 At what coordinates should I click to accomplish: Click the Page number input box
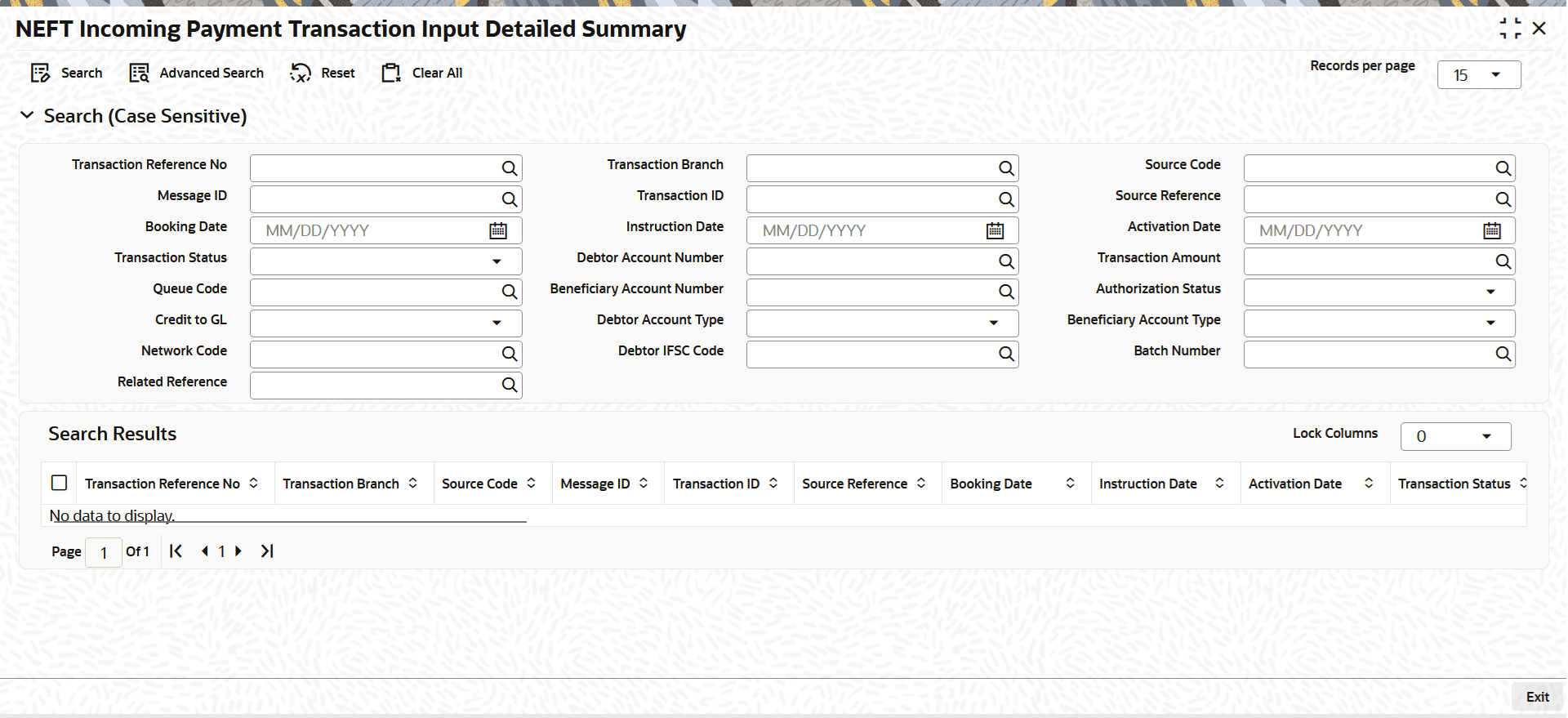point(104,552)
